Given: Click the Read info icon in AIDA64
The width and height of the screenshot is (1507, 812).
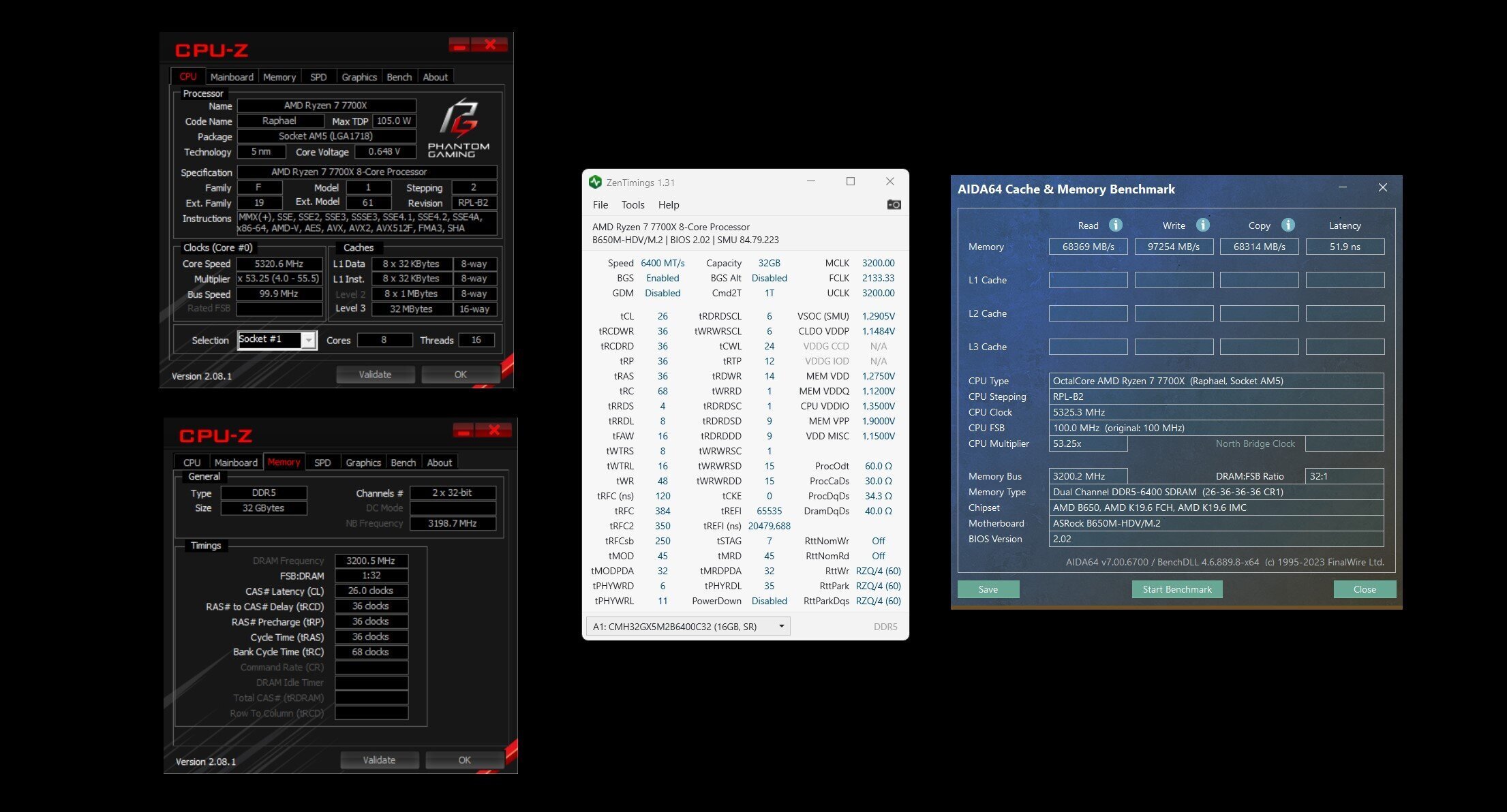Looking at the screenshot, I should 1115,225.
